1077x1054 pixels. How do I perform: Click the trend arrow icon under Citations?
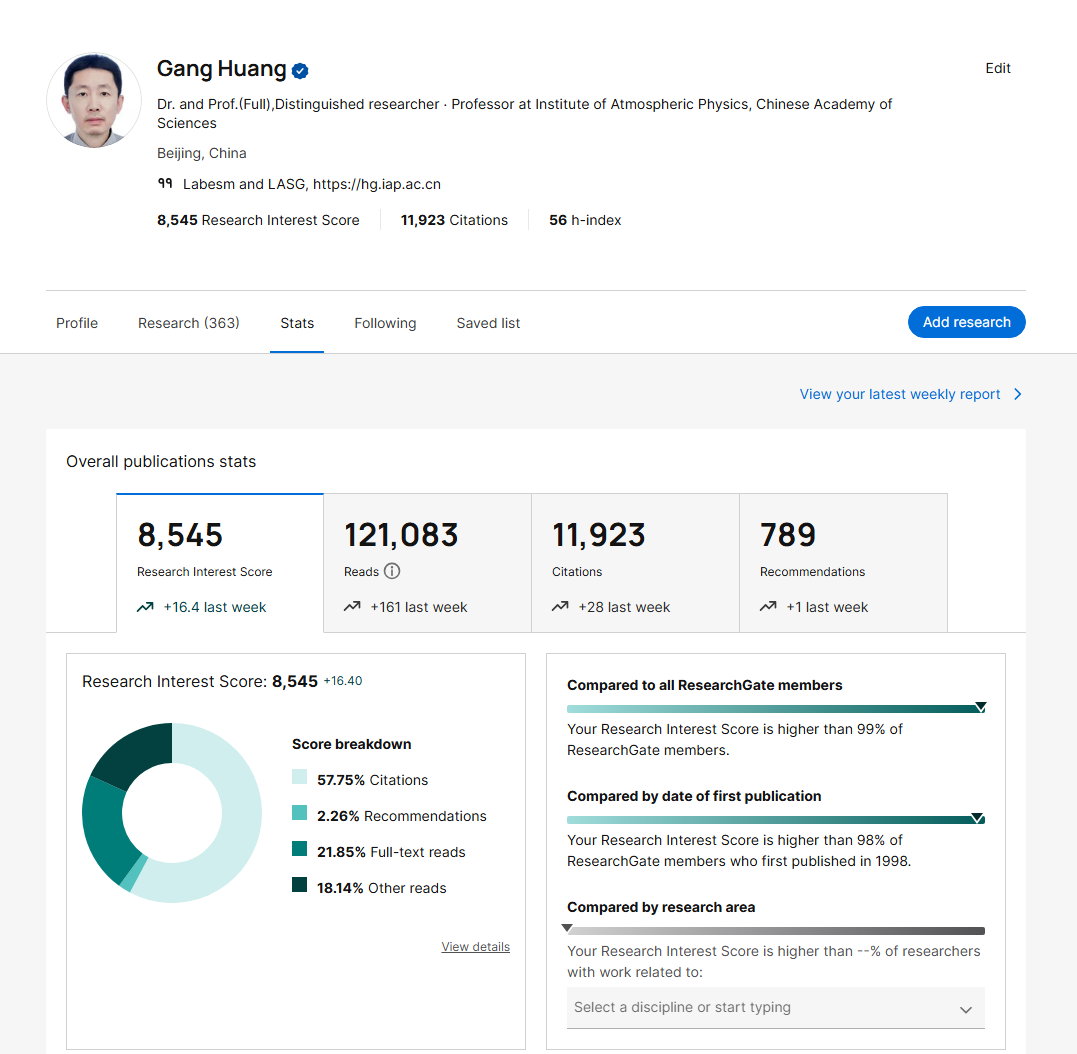560,607
